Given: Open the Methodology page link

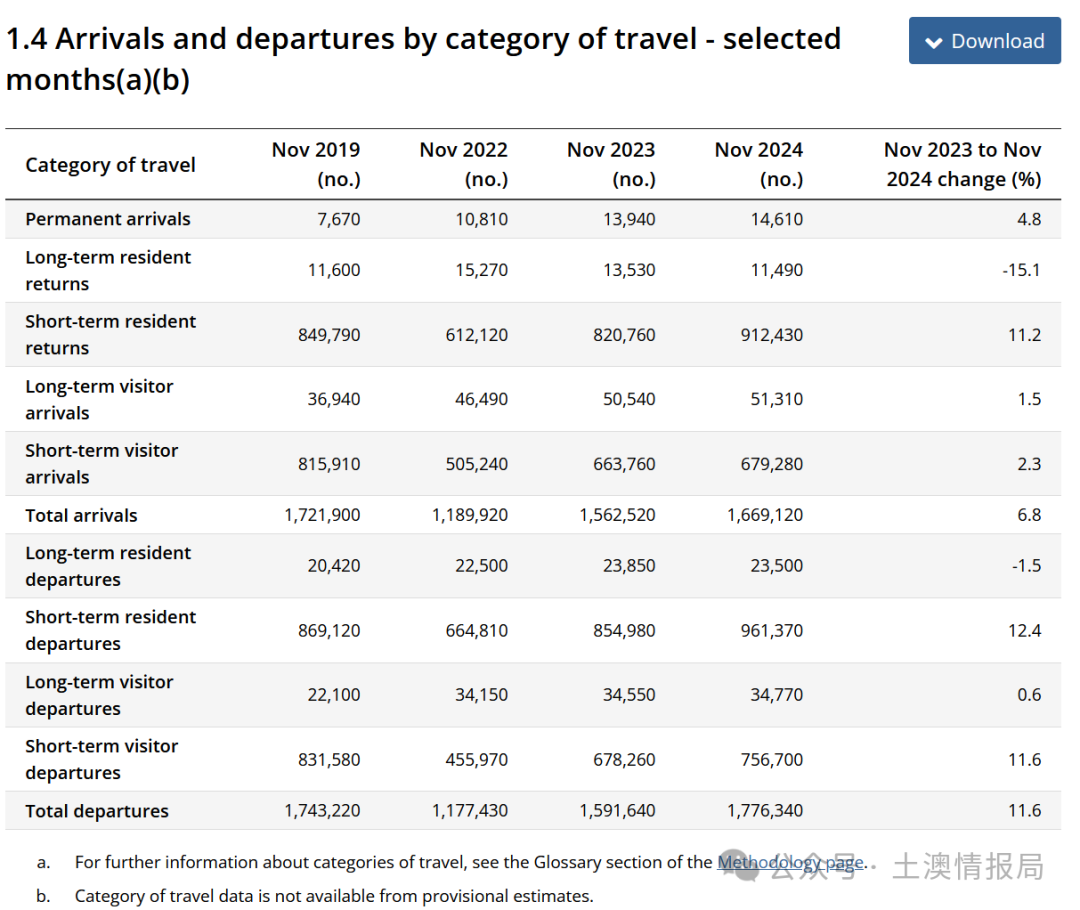Looking at the screenshot, I should point(789,862).
